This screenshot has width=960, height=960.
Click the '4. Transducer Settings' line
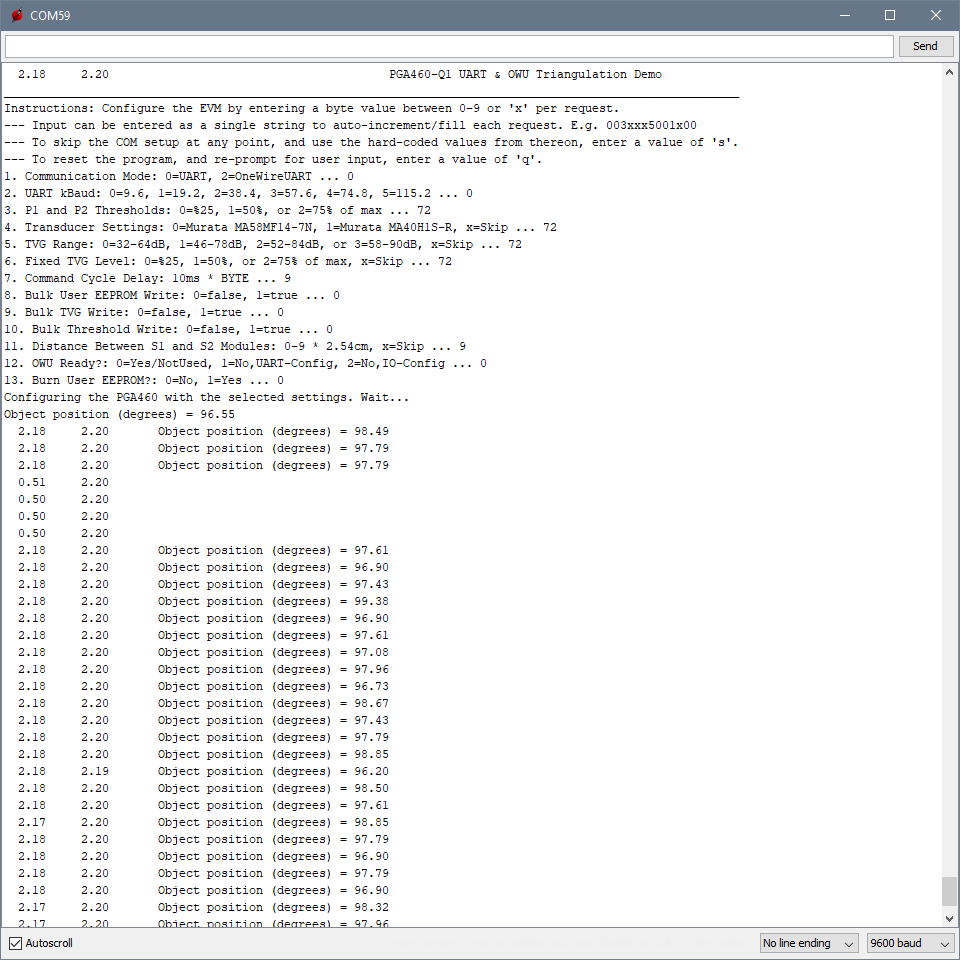click(x=280, y=228)
